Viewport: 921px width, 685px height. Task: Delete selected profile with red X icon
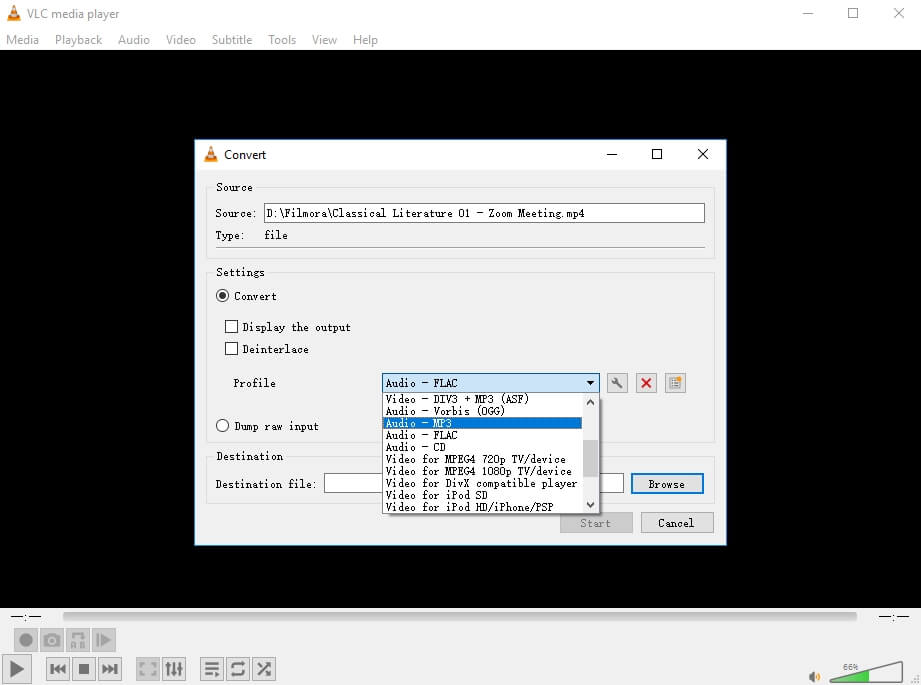pos(646,383)
